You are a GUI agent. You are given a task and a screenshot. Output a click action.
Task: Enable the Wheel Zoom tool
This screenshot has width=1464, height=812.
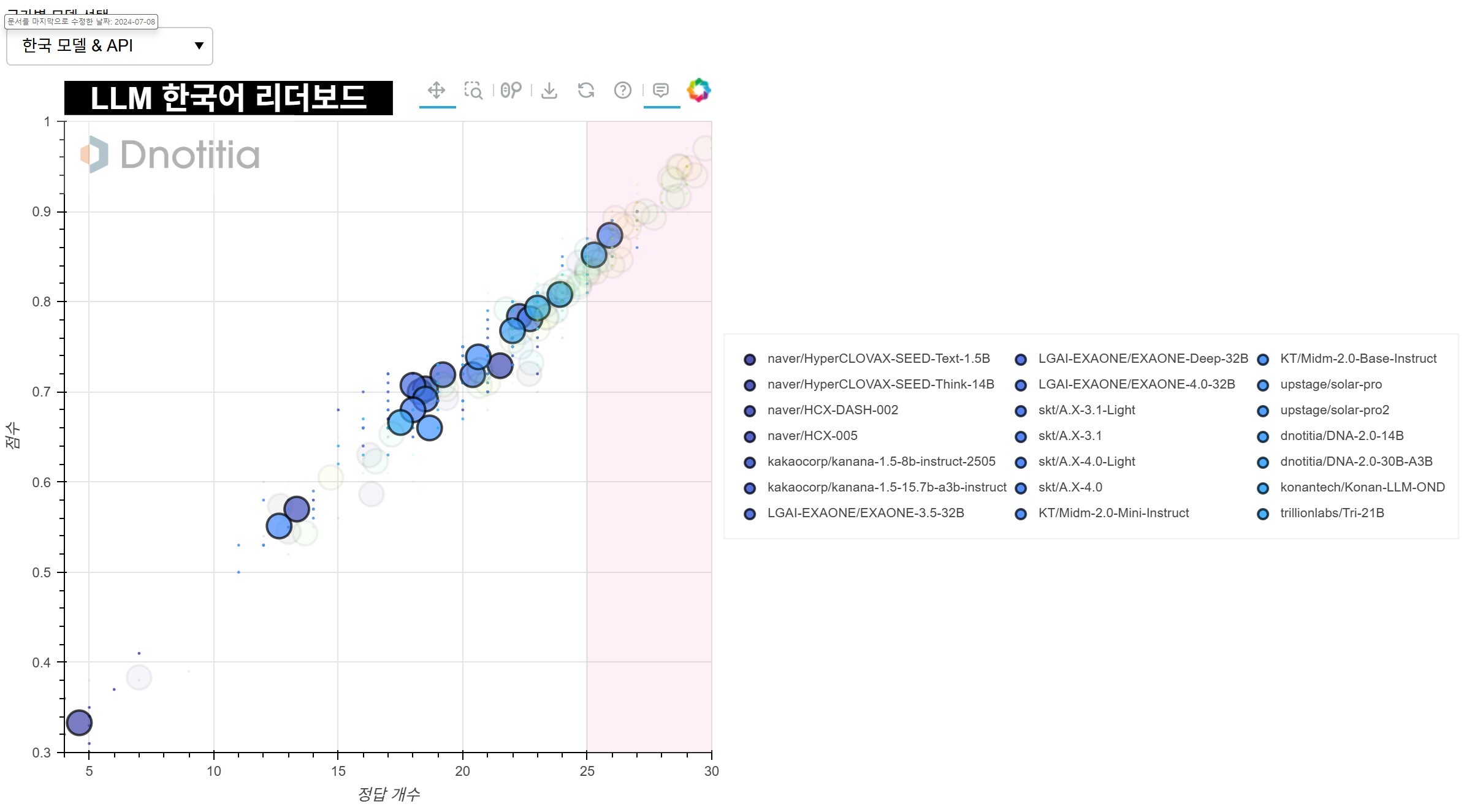click(x=511, y=91)
